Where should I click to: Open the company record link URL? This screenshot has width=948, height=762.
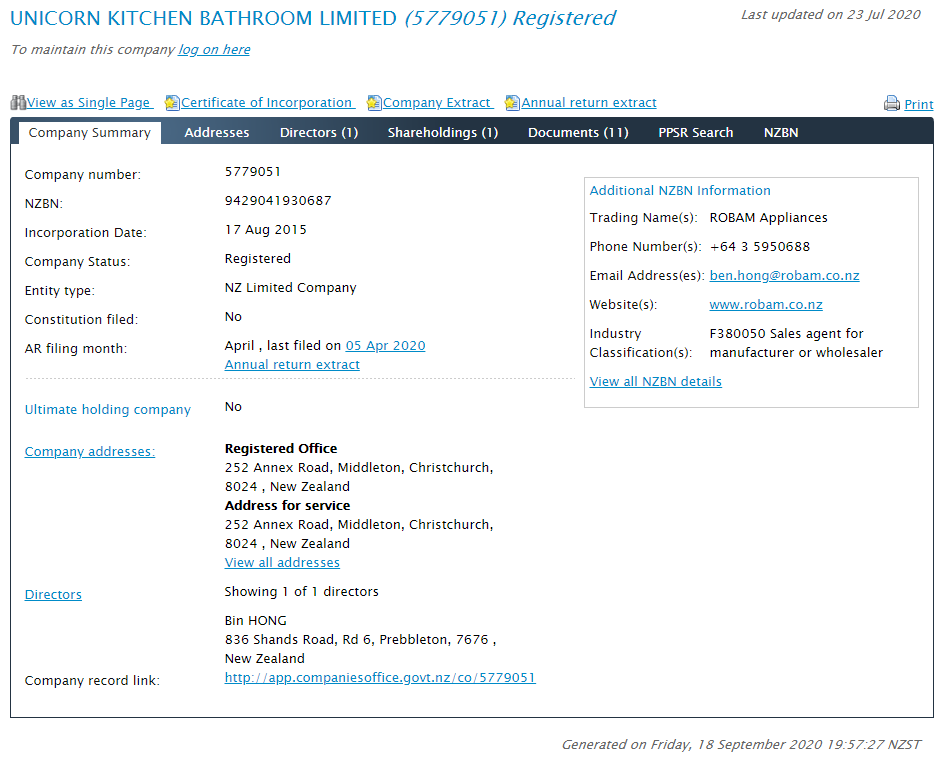click(x=380, y=678)
